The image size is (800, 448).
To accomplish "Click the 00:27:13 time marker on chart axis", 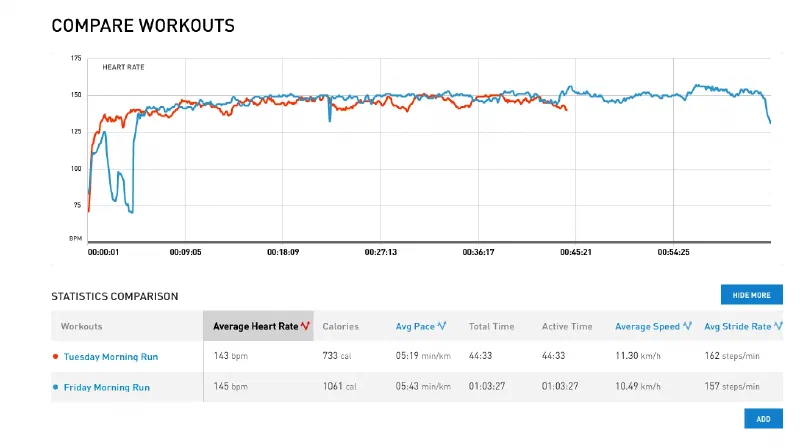I will point(380,252).
